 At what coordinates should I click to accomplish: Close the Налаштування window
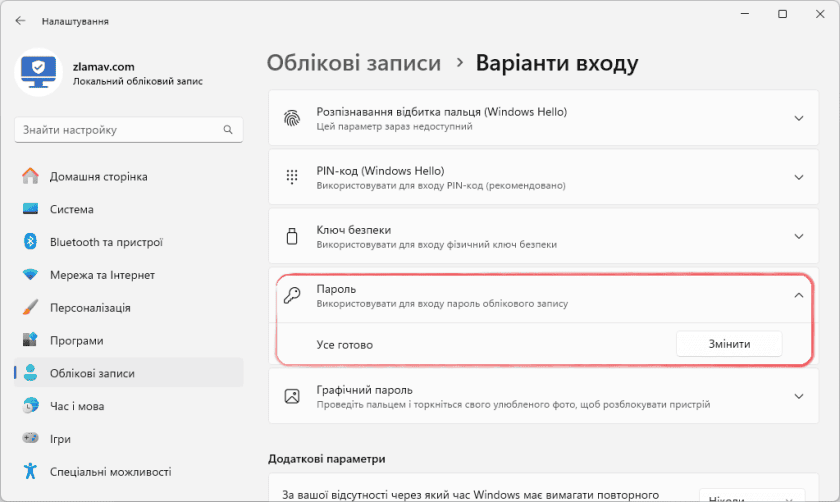click(820, 14)
